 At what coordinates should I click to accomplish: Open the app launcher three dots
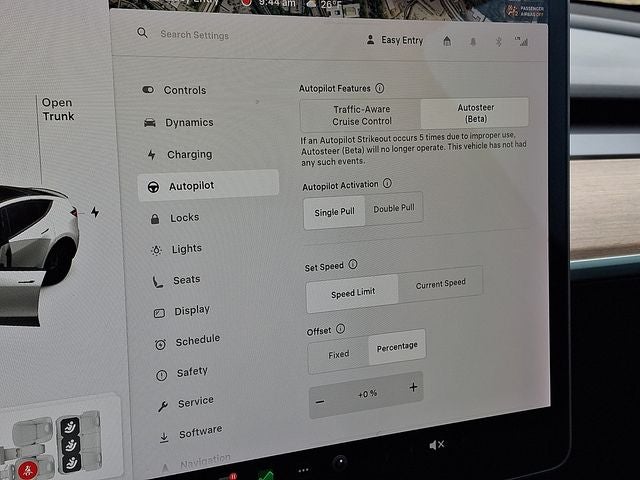(x=303, y=470)
